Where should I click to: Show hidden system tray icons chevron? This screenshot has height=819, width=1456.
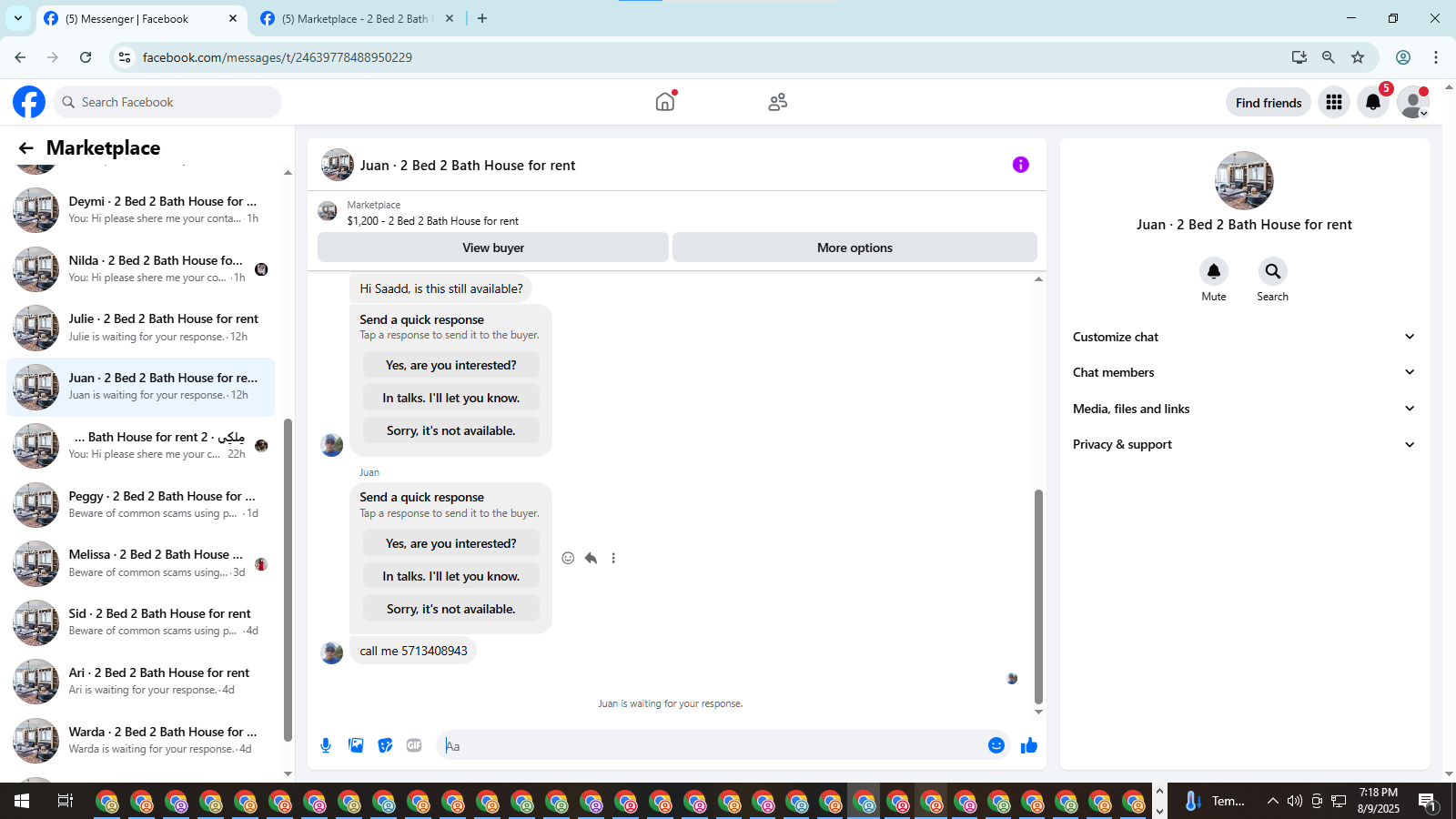point(1272,801)
